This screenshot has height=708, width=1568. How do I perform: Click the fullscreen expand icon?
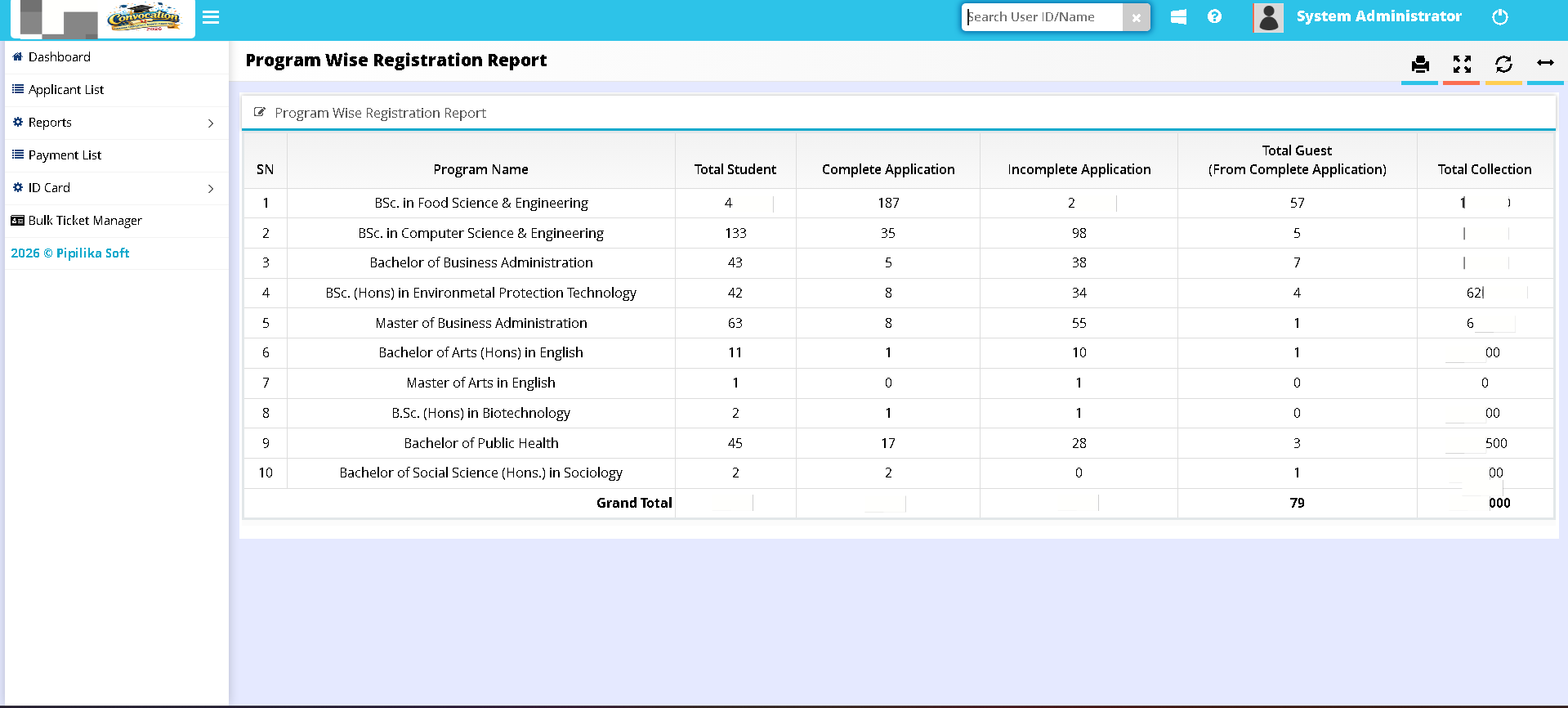(1462, 65)
